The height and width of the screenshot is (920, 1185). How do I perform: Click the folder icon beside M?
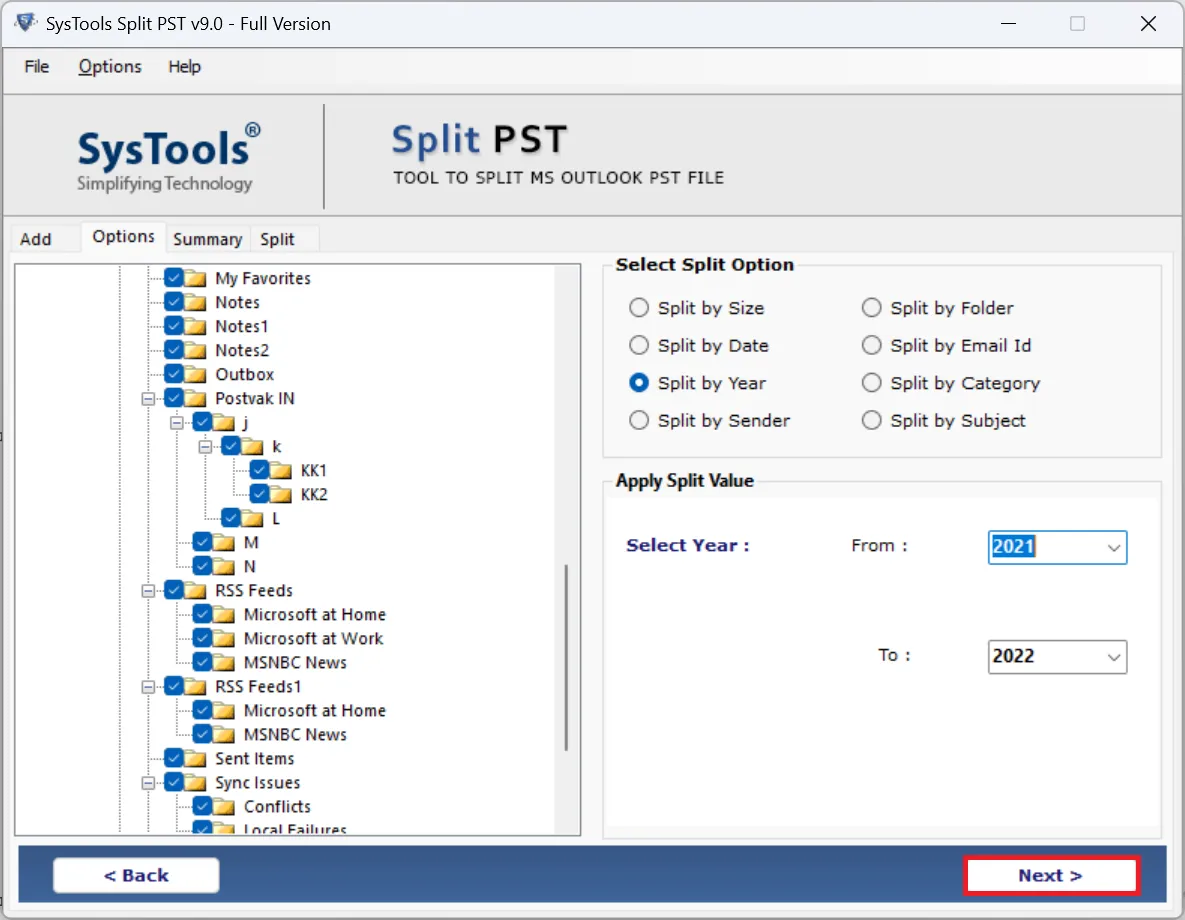[224, 543]
